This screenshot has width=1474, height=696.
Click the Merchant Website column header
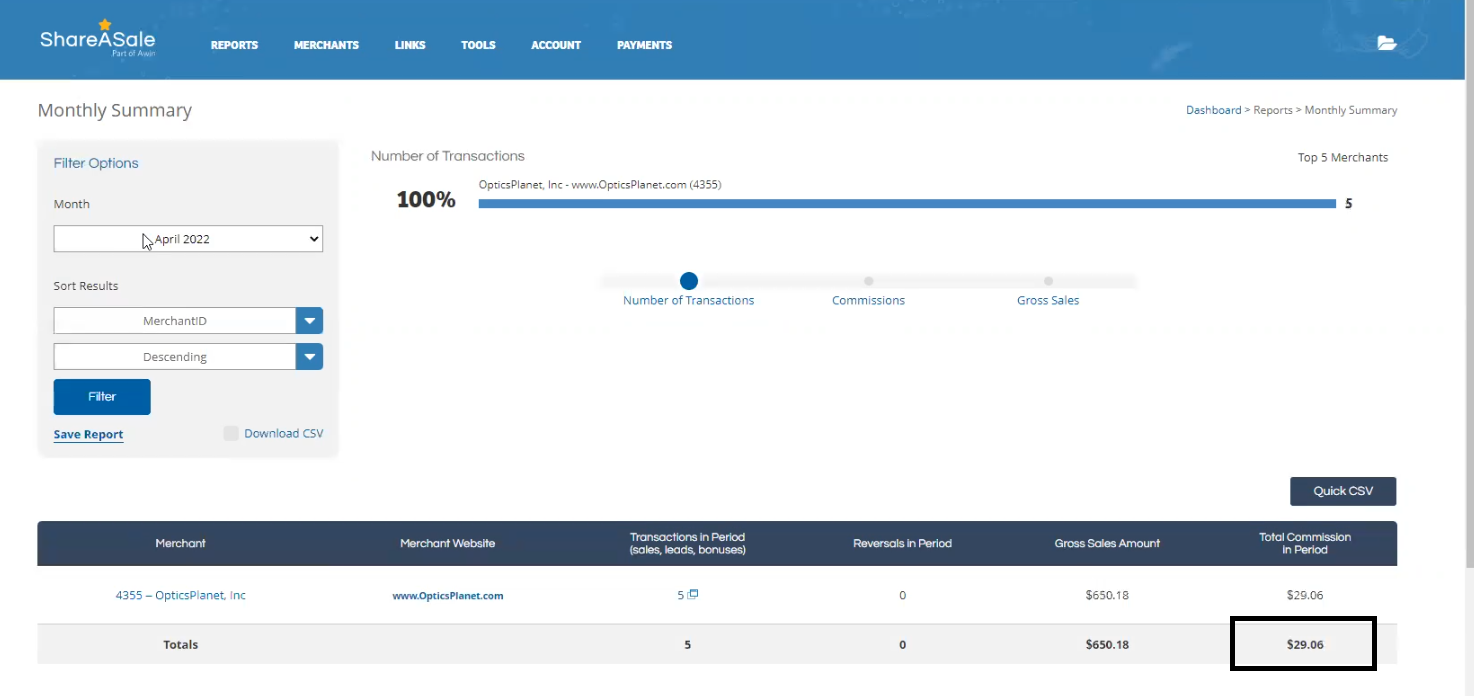point(447,543)
